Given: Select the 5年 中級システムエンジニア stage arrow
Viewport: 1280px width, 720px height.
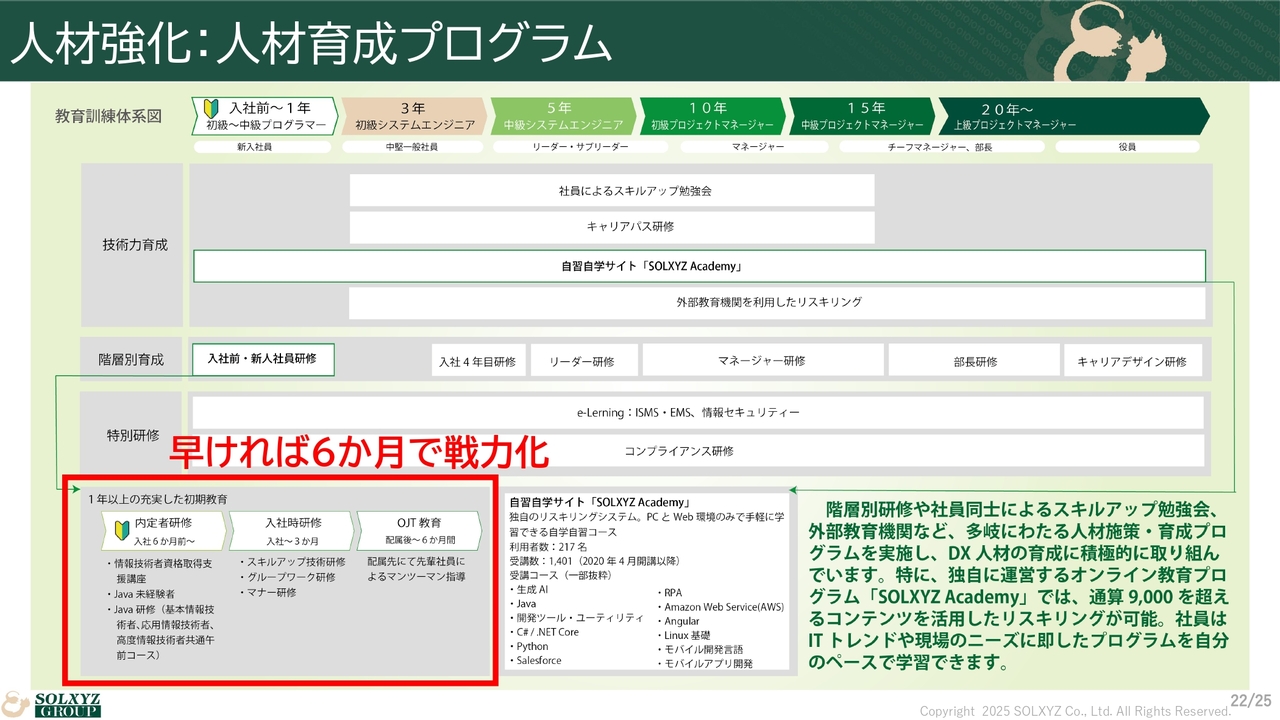Looking at the screenshot, I should (x=562, y=116).
